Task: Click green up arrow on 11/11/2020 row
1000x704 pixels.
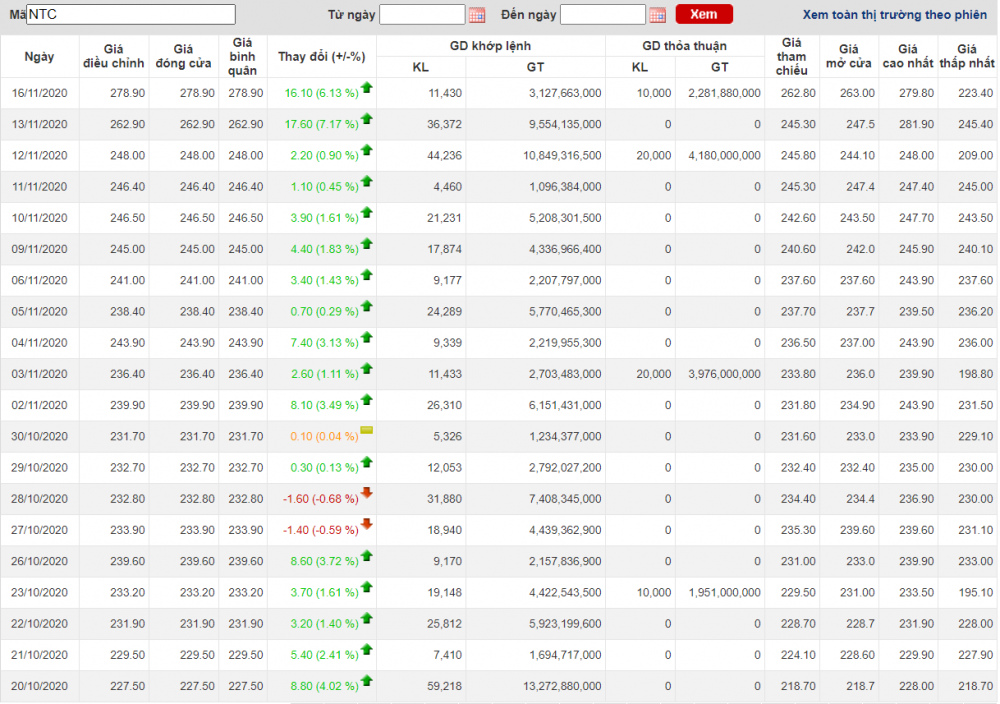Action: [x=367, y=182]
